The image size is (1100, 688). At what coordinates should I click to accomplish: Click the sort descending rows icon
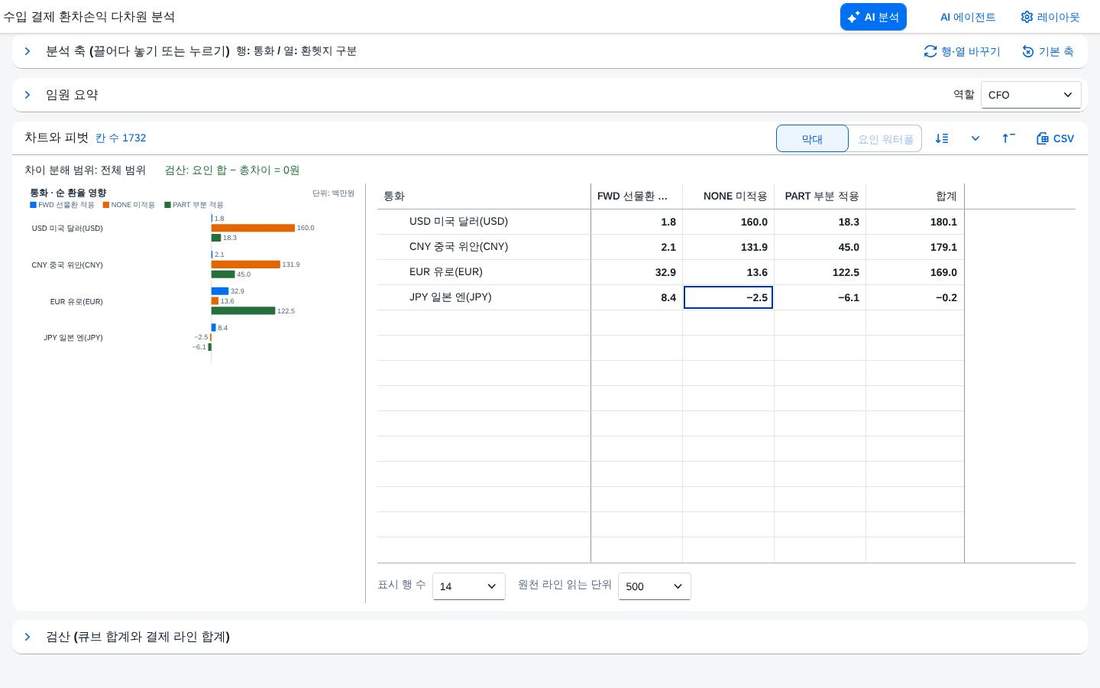941,138
